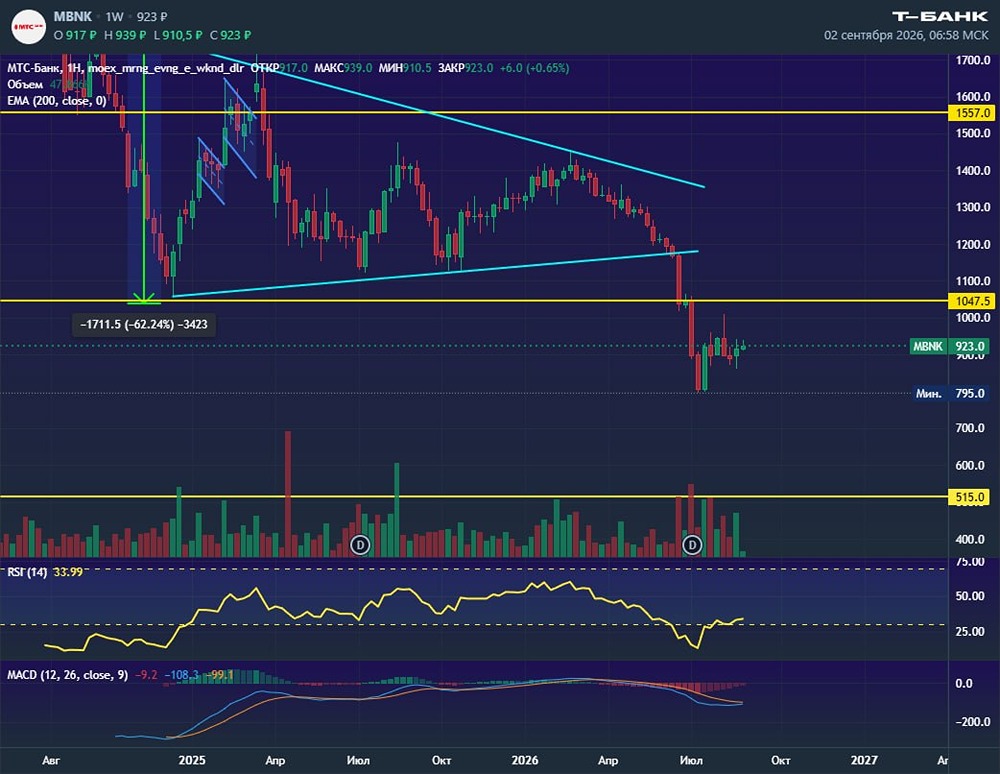Screen dimensions: 1000x774
Task: Click the header price 923 ₽ next to 1W
Action: click(152, 17)
